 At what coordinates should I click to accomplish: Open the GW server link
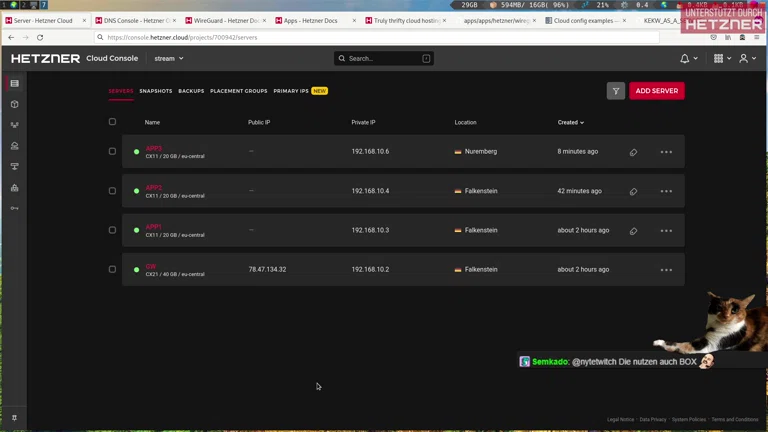150,266
